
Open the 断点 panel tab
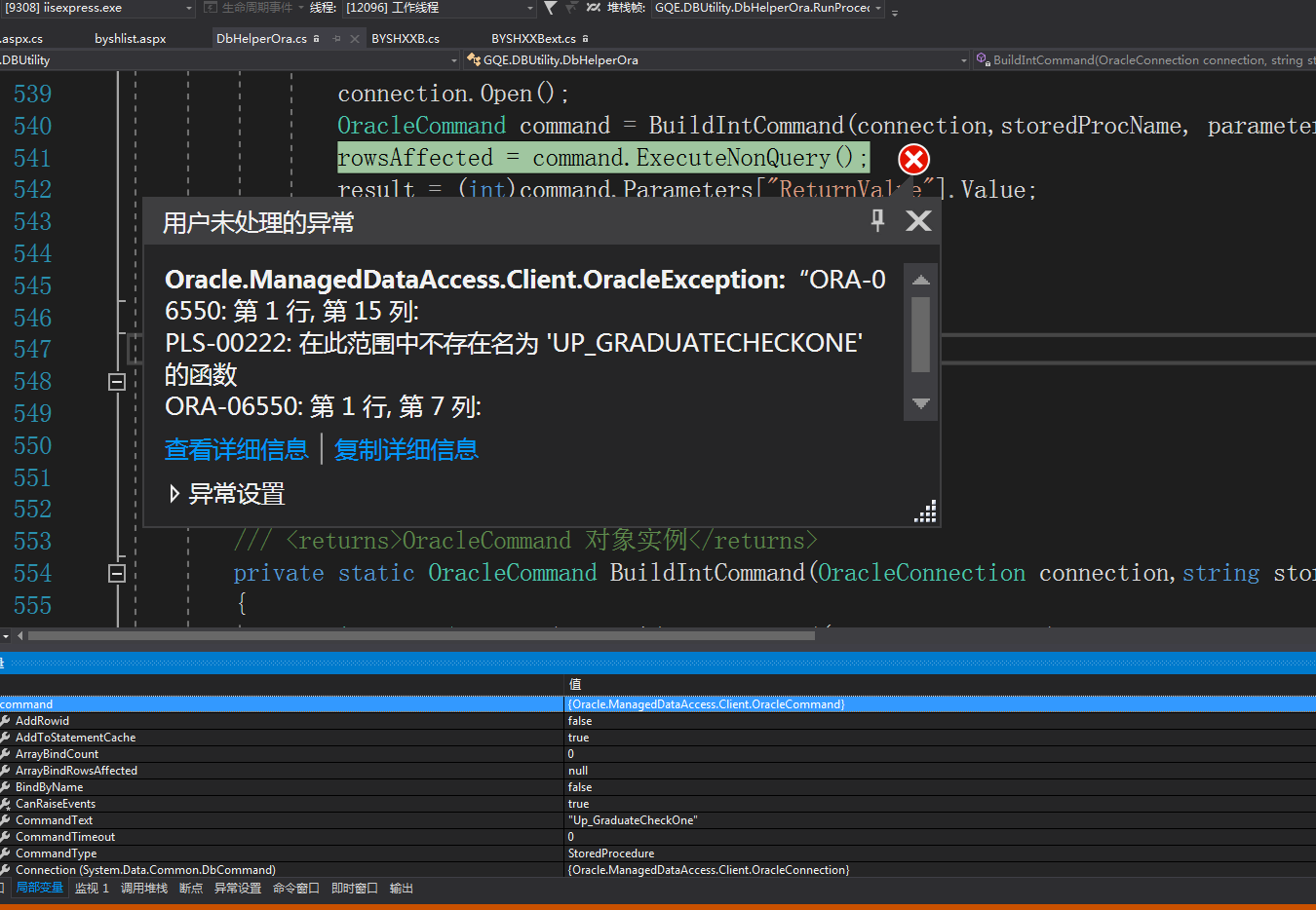191,889
